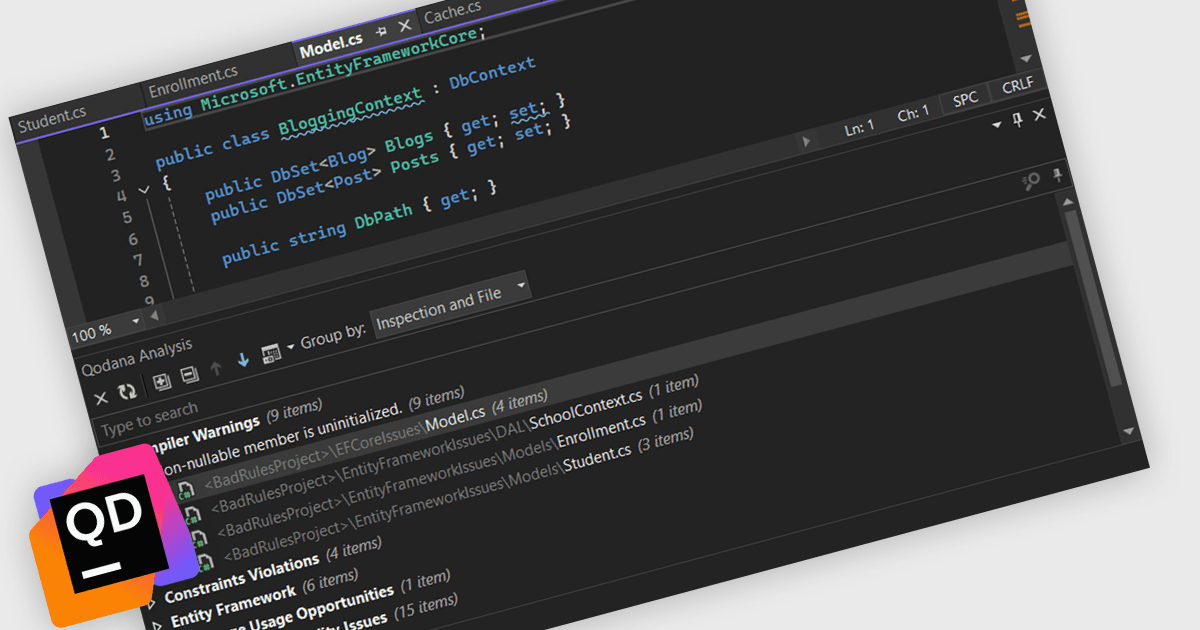1200x630 pixels.
Task: Click the horizontal scrollbar right arrow in editor
Action: [806, 143]
